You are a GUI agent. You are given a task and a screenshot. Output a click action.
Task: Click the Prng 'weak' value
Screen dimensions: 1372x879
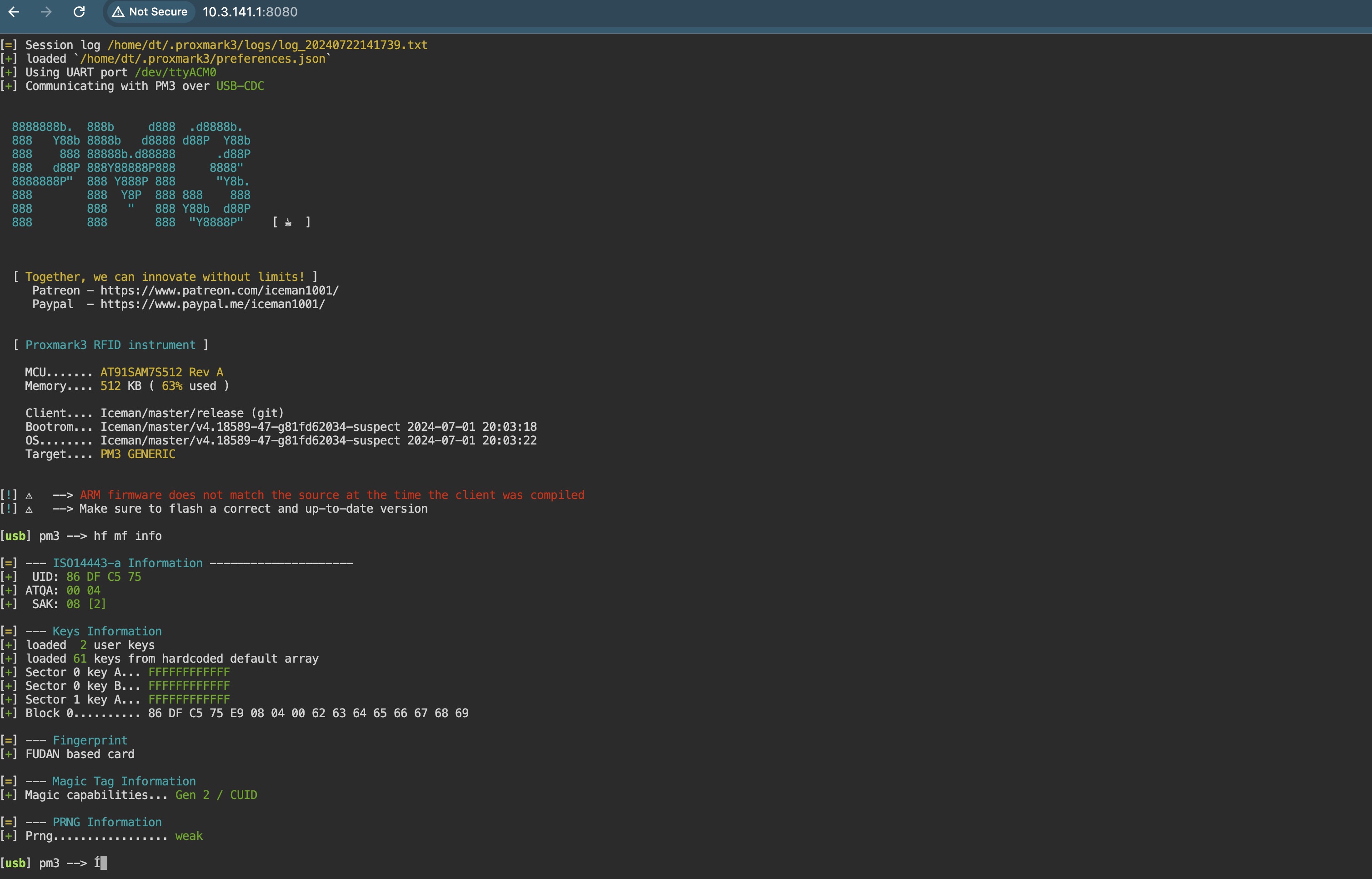click(x=189, y=836)
